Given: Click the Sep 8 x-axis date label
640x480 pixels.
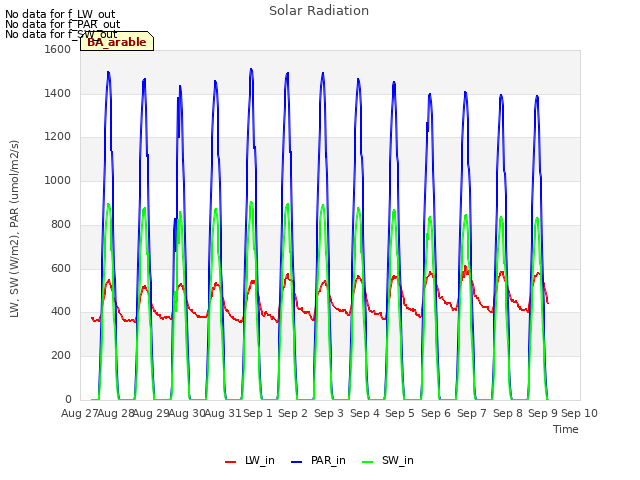Looking at the screenshot, I should click(508, 413).
